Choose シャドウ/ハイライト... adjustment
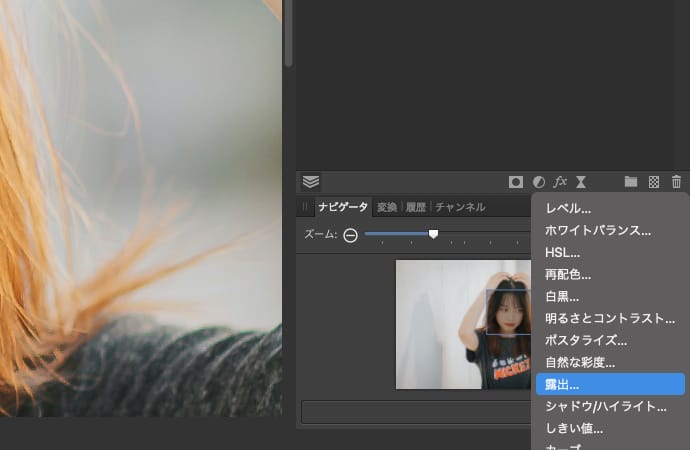 point(605,406)
